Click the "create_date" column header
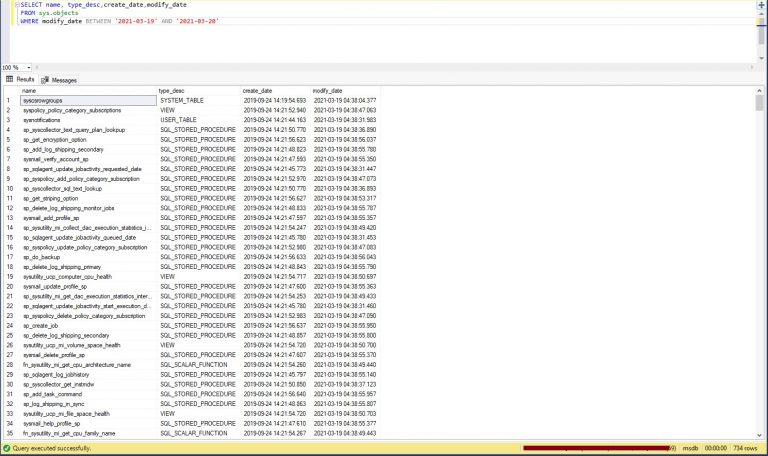The image size is (768, 456). click(x=276, y=91)
